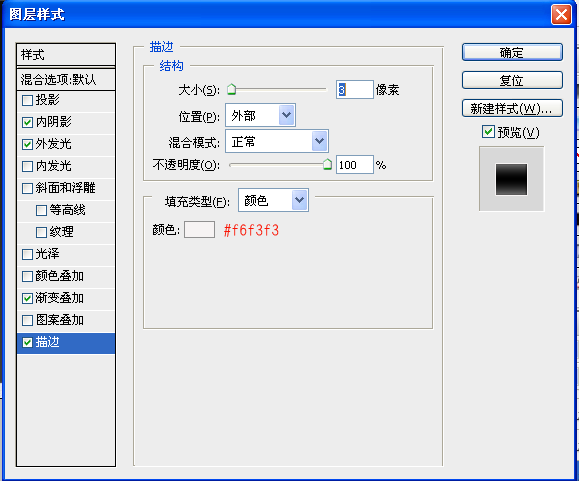
Task: Expand the 混合模式 blend mode dropdown
Action: click(277, 141)
